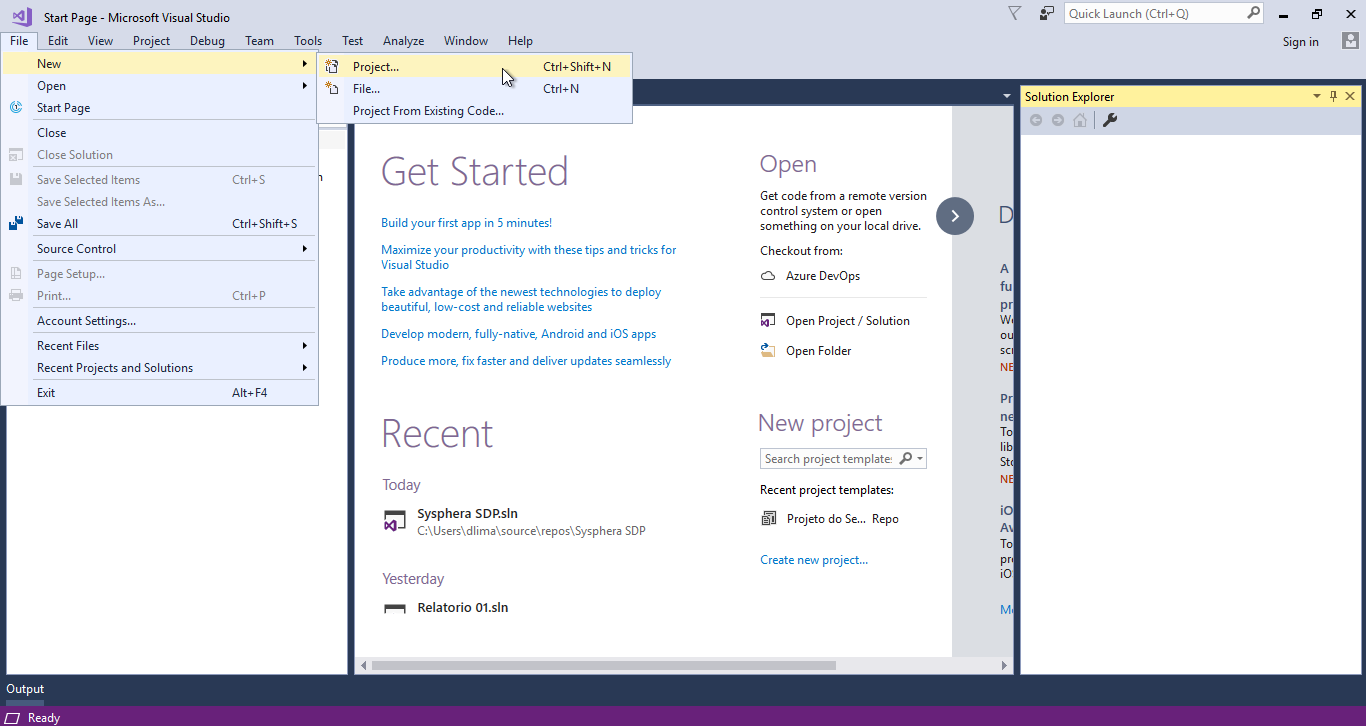
Task: Close the Solution Explorer panel
Action: 1350,96
